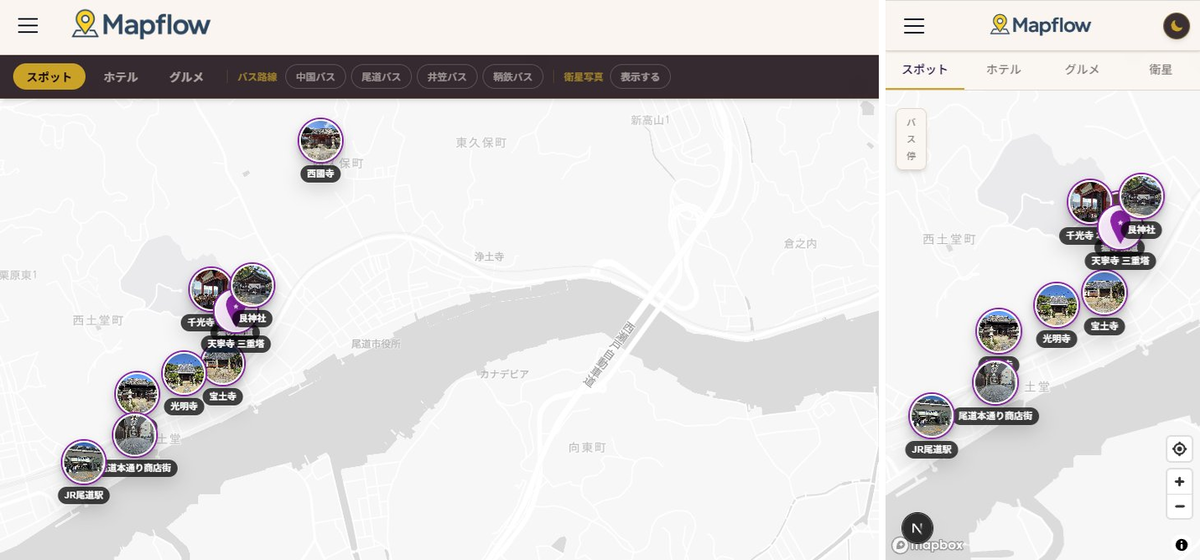Toggle the 尾道バス route
The image size is (1200, 560).
381,77
